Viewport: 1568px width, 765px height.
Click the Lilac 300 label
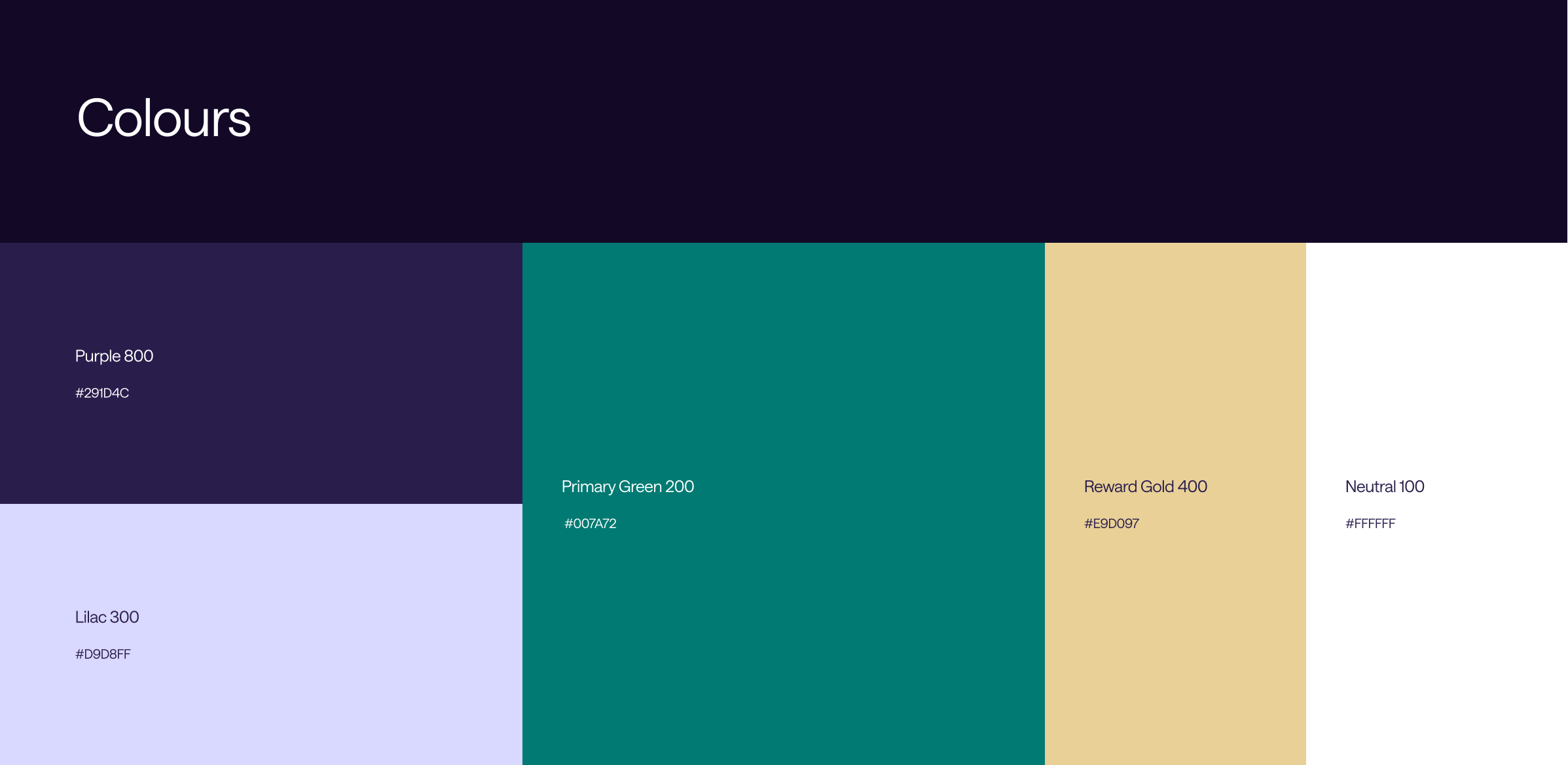coord(107,617)
